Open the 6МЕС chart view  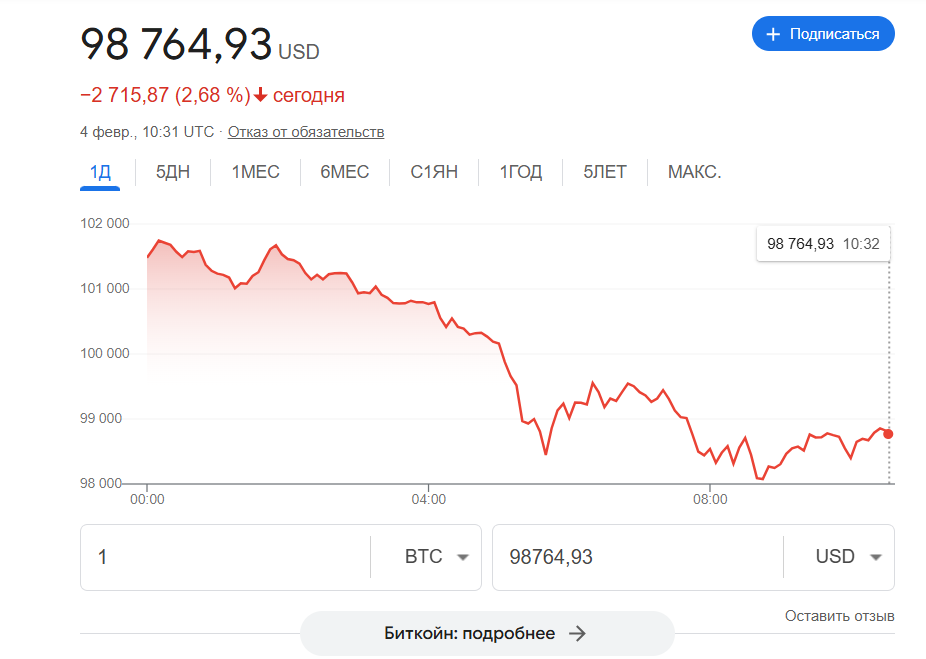coord(344,171)
